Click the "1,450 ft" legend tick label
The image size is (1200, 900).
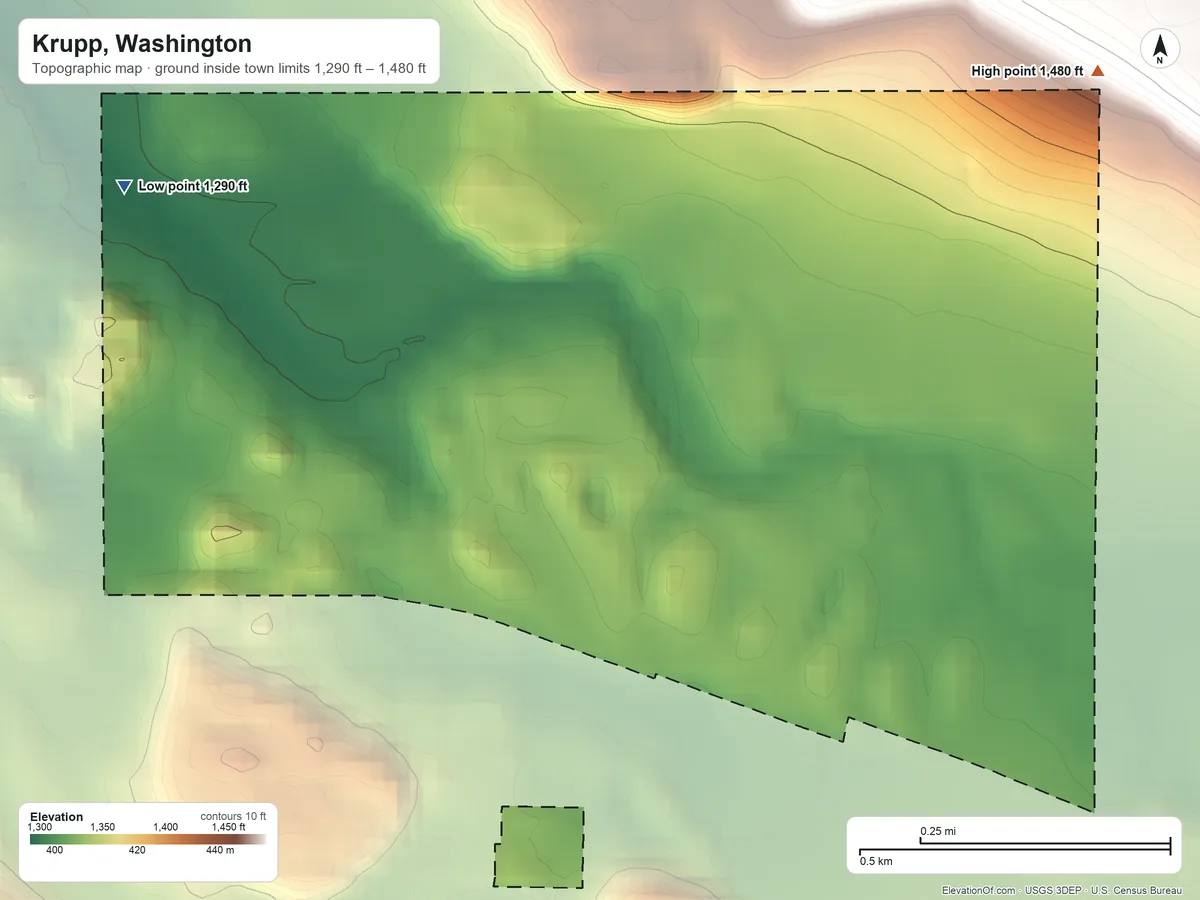229,828
